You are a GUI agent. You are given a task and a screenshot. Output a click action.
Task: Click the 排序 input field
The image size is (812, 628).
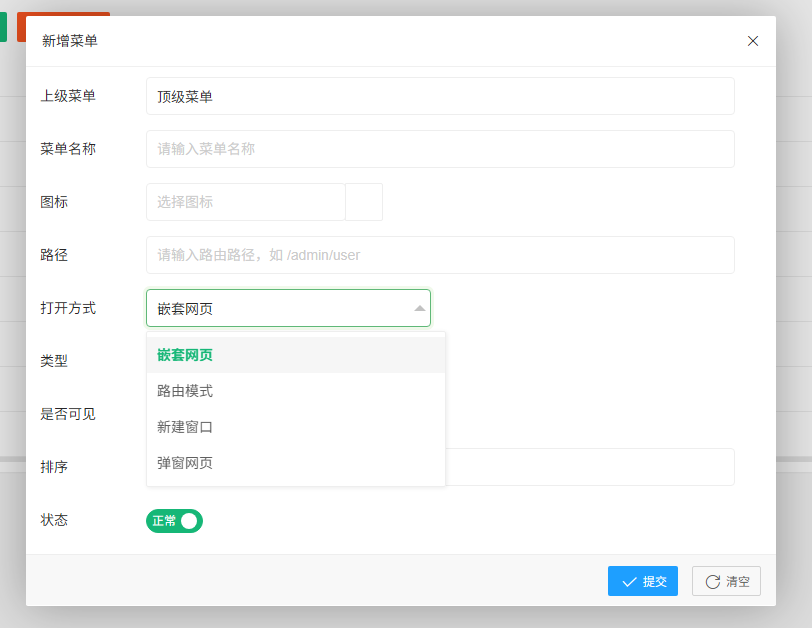coord(589,467)
